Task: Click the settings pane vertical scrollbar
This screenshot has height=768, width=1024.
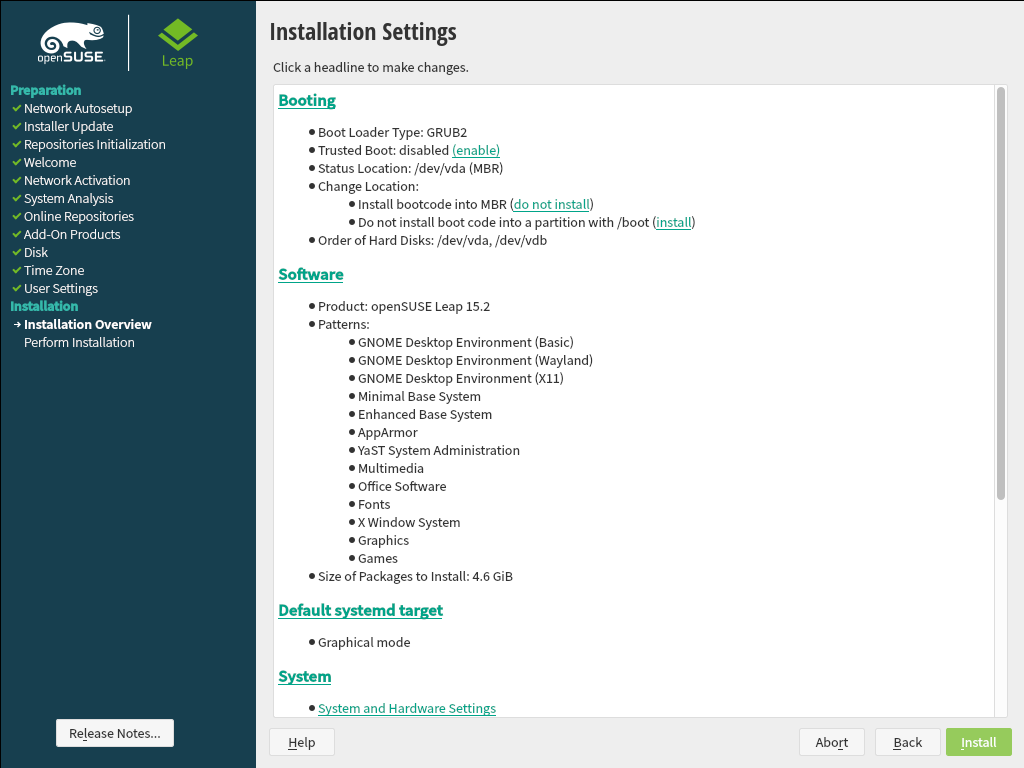Action: coord(1000,294)
